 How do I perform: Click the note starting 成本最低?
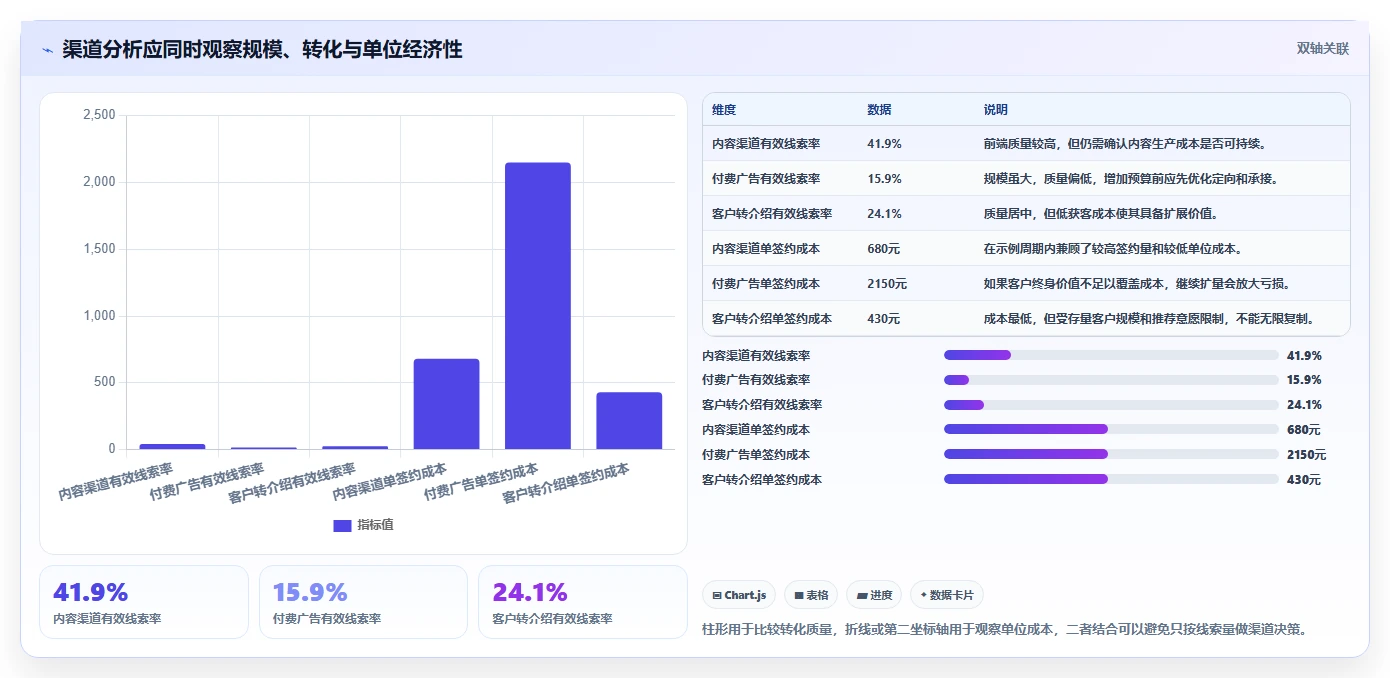[x=1149, y=319]
